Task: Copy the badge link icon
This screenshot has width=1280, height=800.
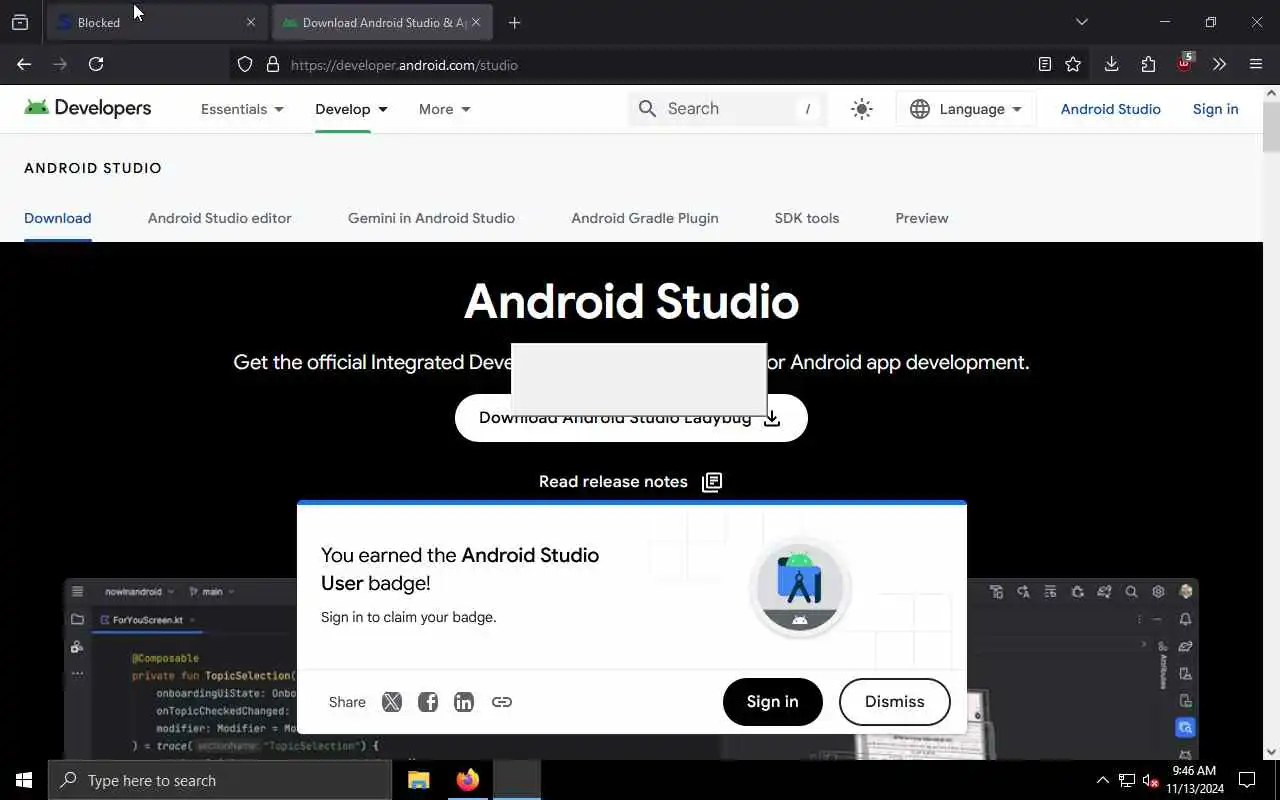Action: coord(502,702)
